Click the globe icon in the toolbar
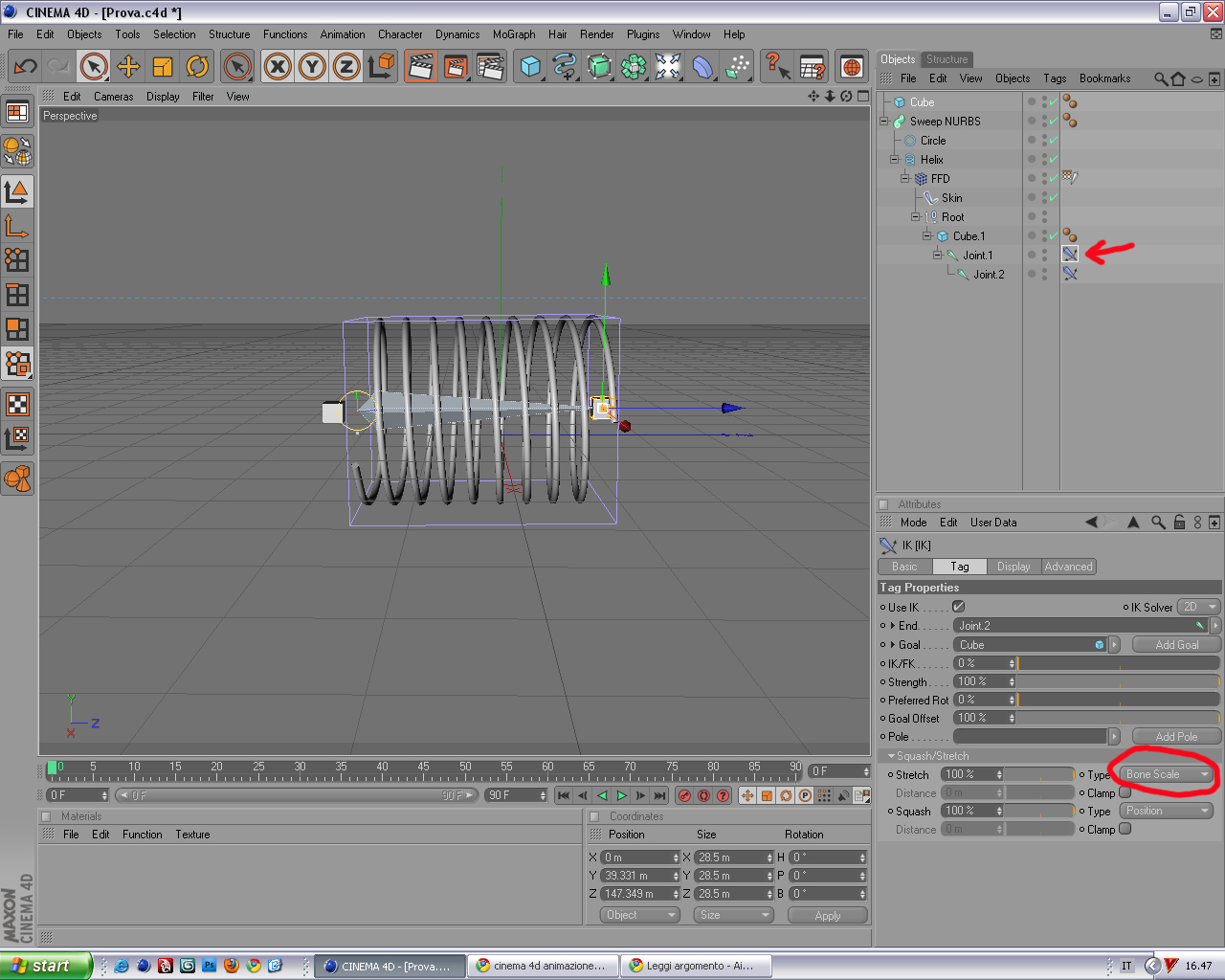The width and height of the screenshot is (1225, 980). point(852,66)
